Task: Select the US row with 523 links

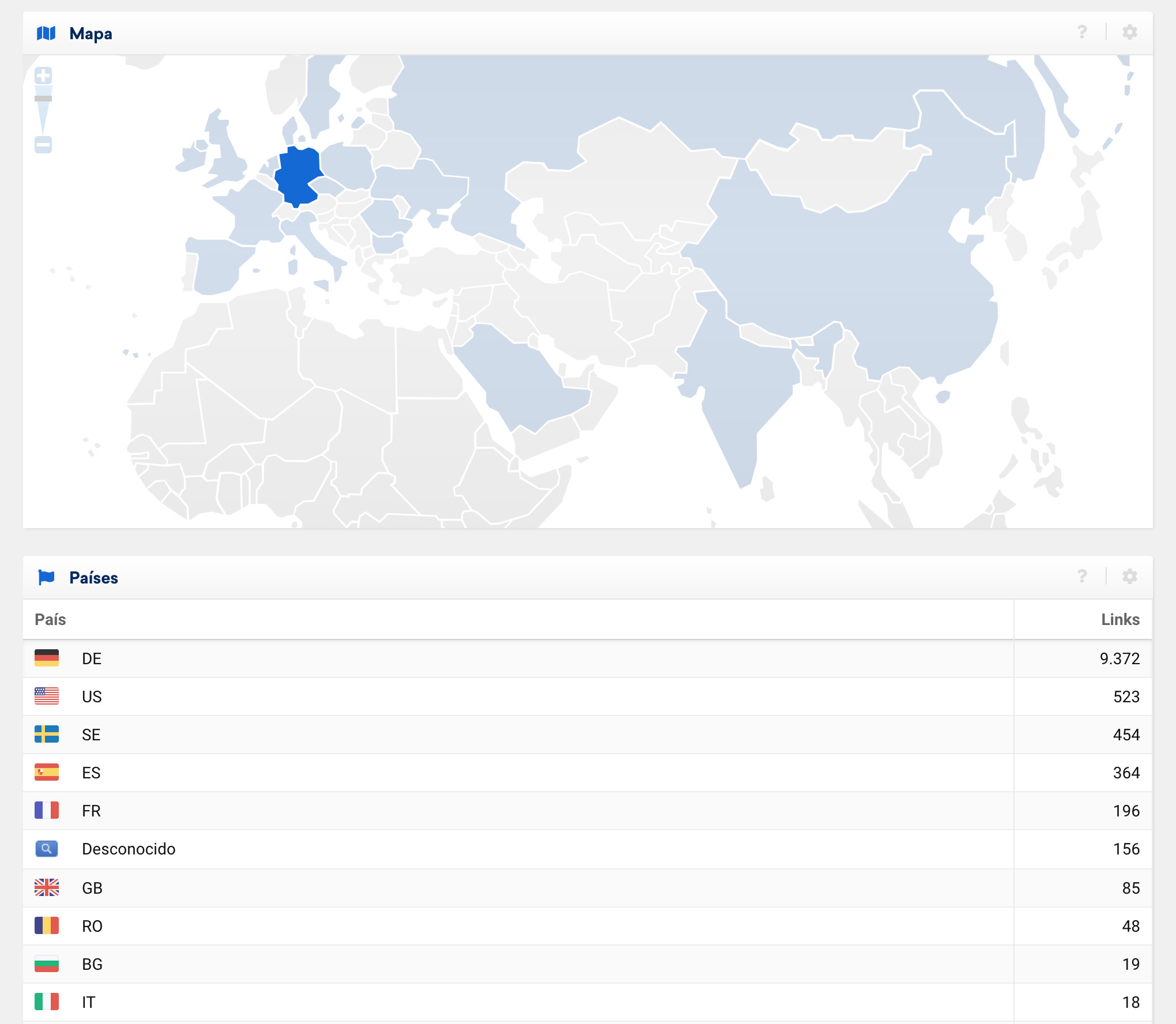Action: pyautogui.click(x=92, y=697)
